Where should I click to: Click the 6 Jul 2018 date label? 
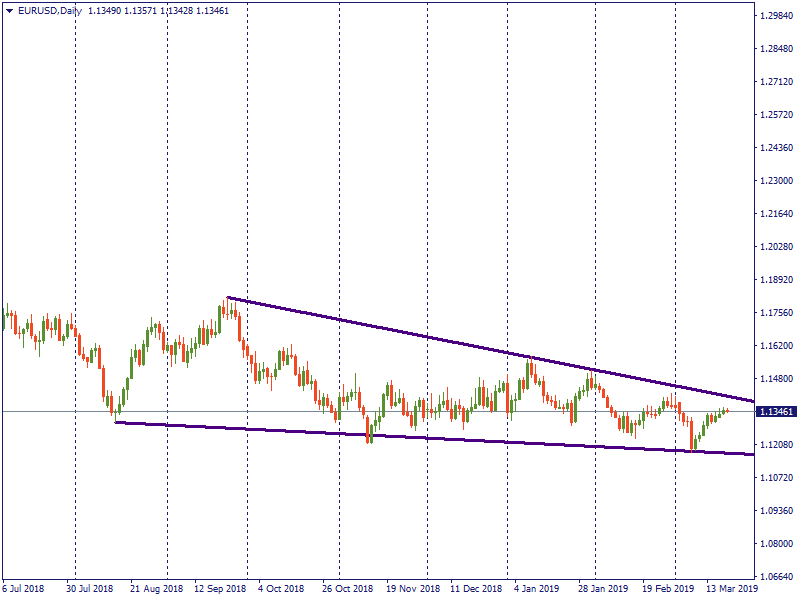[25, 590]
